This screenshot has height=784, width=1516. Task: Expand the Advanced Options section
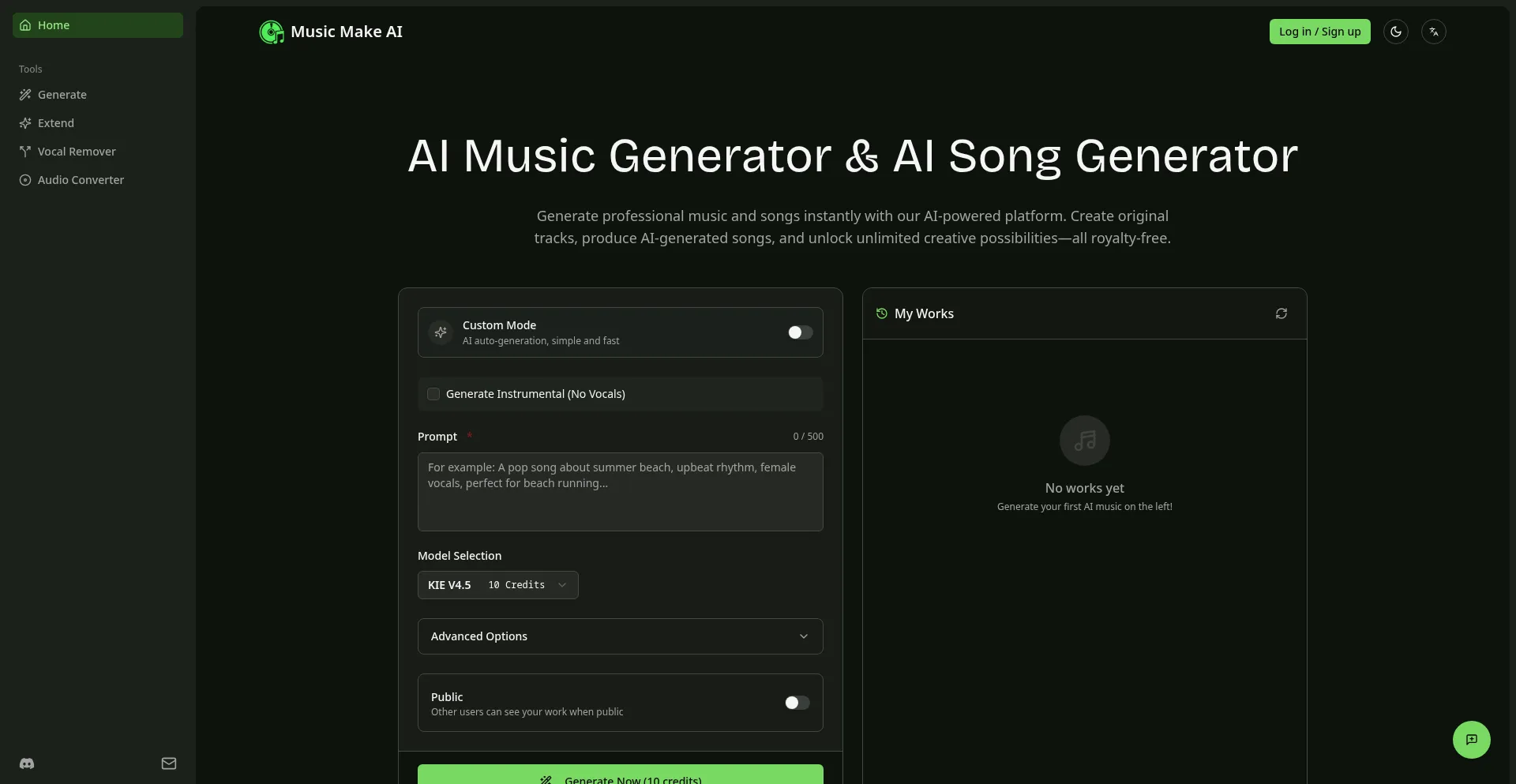620,636
